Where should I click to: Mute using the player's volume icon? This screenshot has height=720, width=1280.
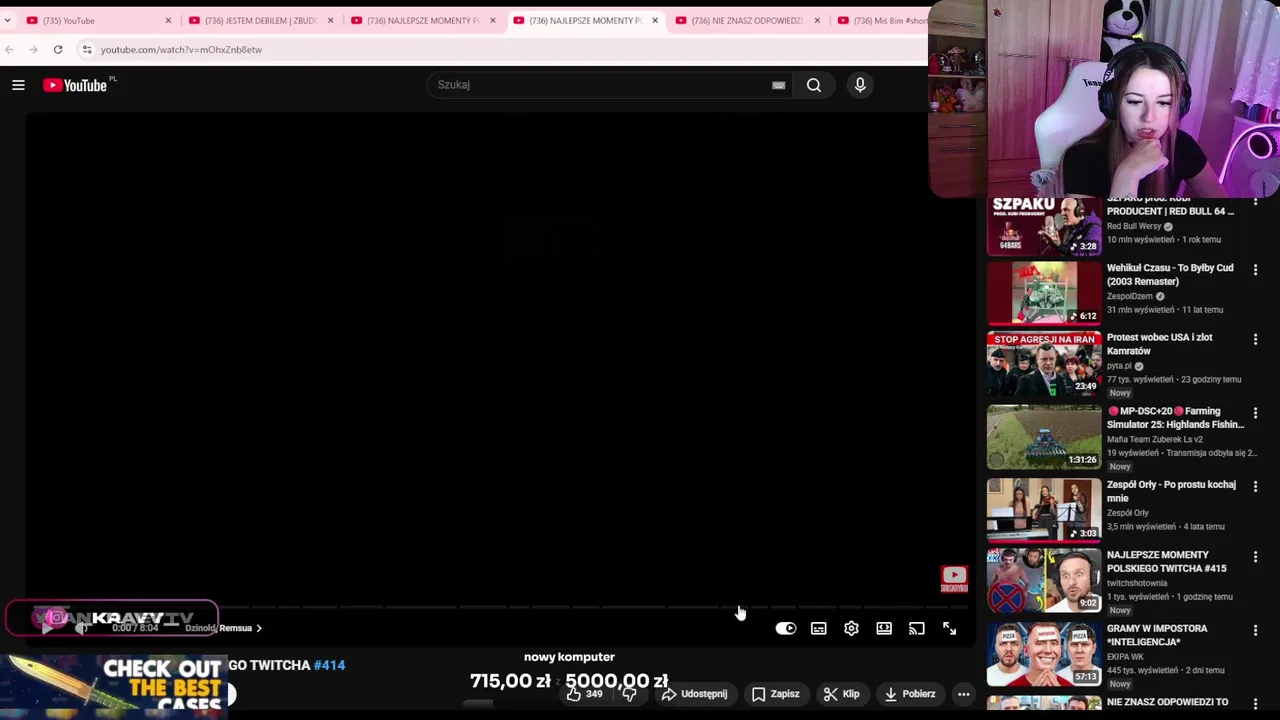pos(82,628)
